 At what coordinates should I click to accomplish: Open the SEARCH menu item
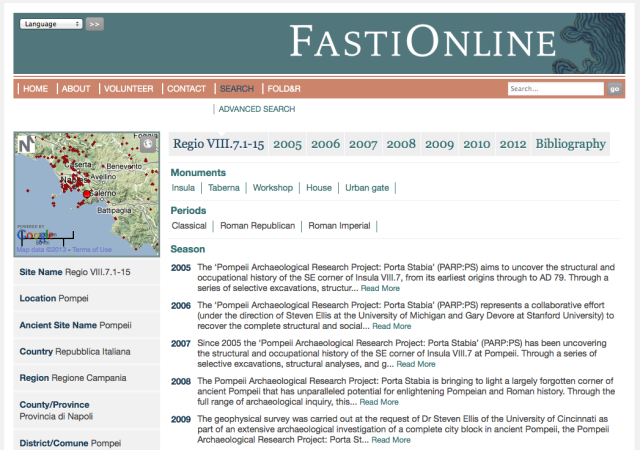click(237, 89)
